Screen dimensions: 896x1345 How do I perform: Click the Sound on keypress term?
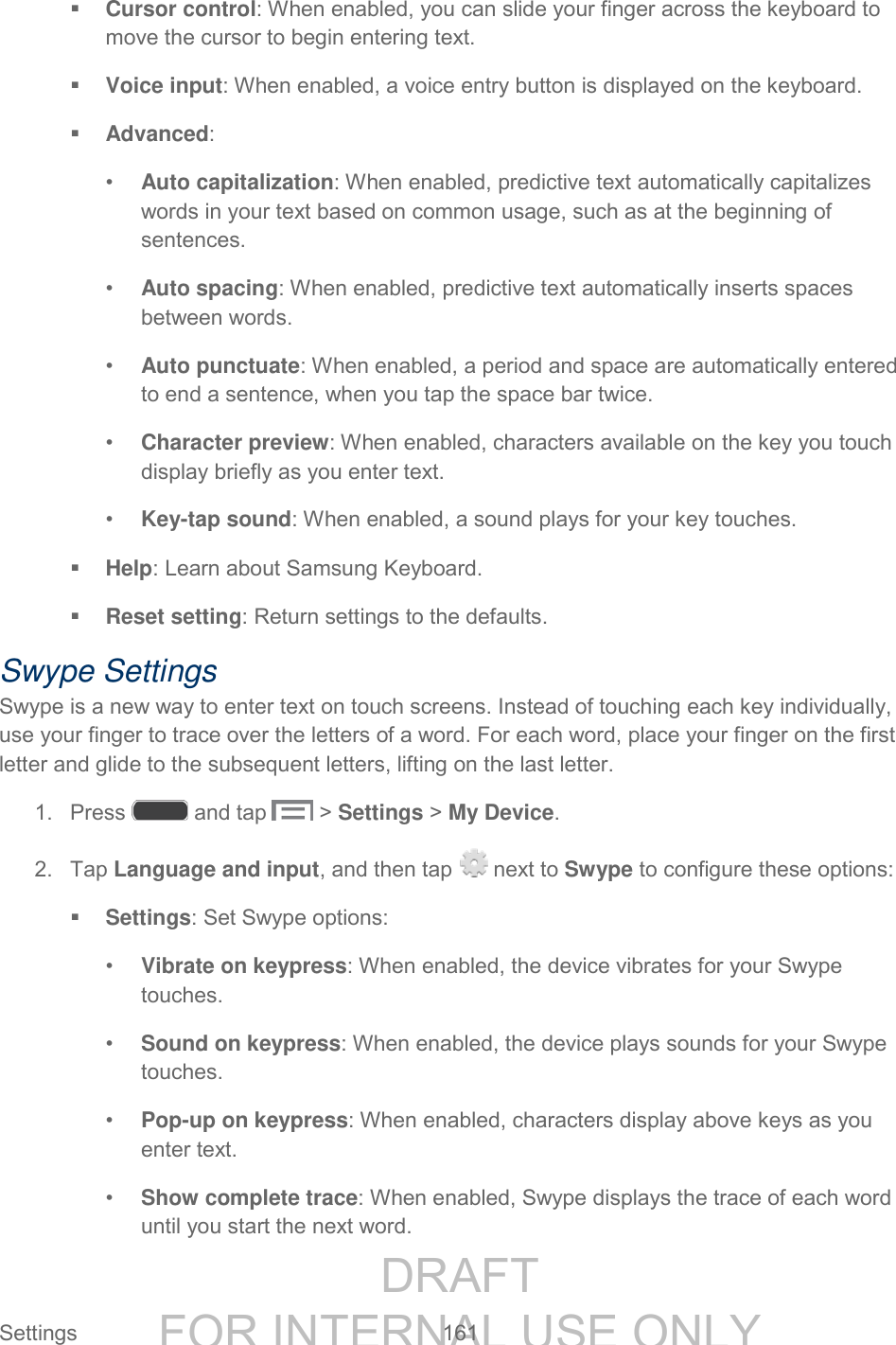[x=240, y=1044]
